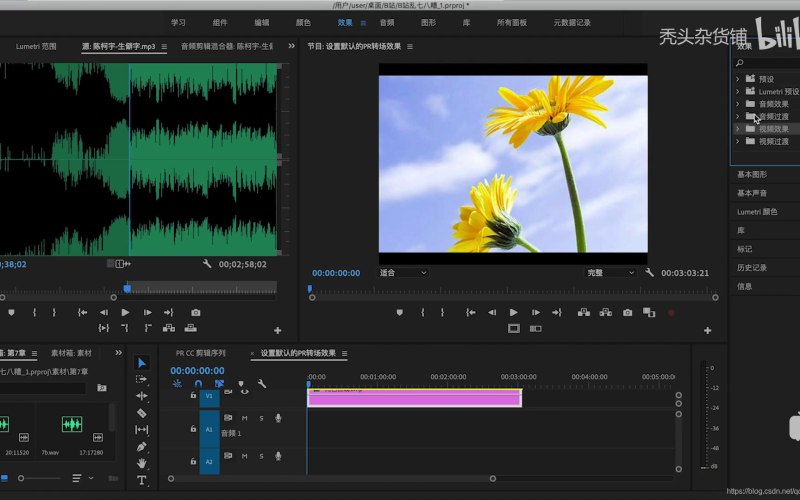800x500 pixels.
Task: Toggle Safe Margins in Program monitor
Action: point(514,329)
